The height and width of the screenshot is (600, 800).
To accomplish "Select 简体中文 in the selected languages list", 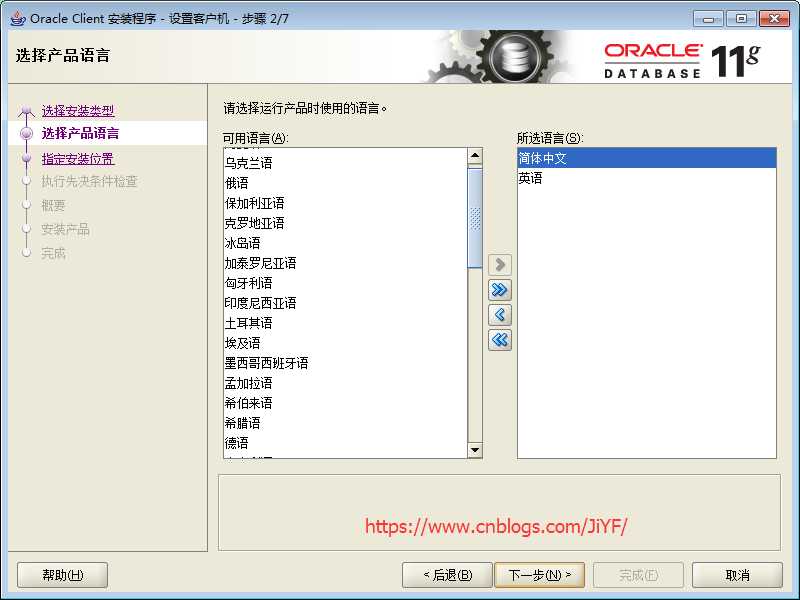I will [647, 158].
